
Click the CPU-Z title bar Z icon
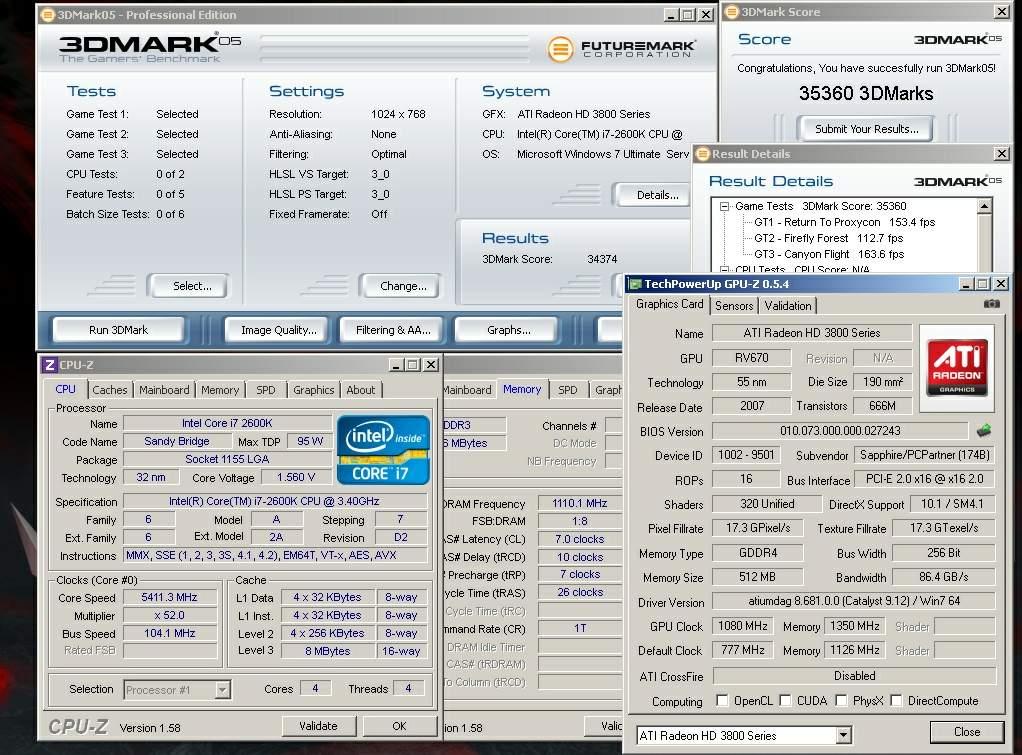click(50, 364)
